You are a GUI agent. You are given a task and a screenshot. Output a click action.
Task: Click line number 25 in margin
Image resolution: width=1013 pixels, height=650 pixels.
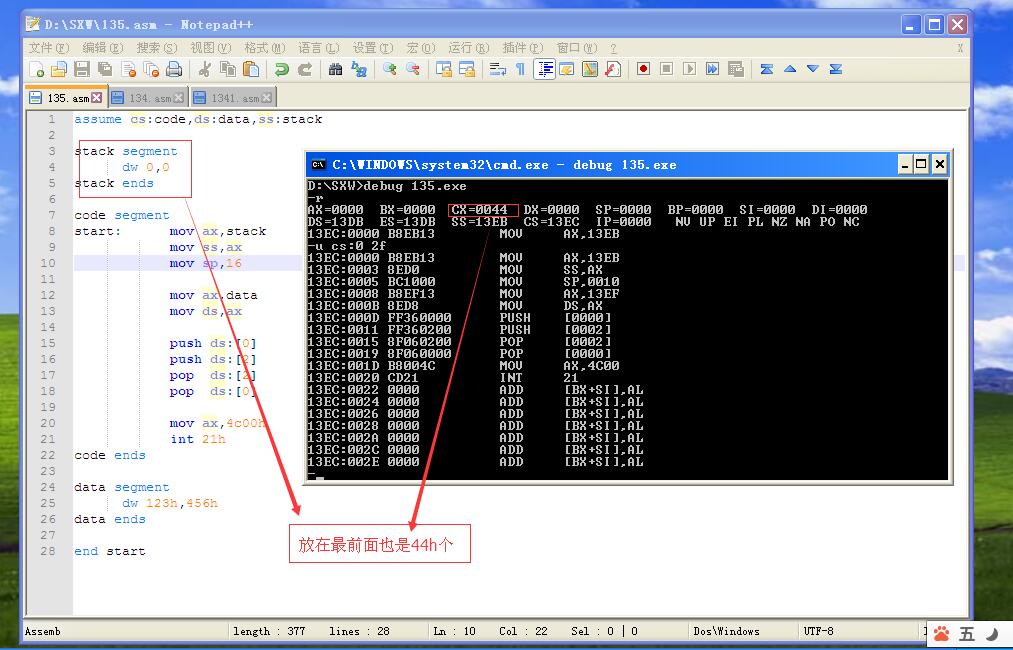[48, 503]
